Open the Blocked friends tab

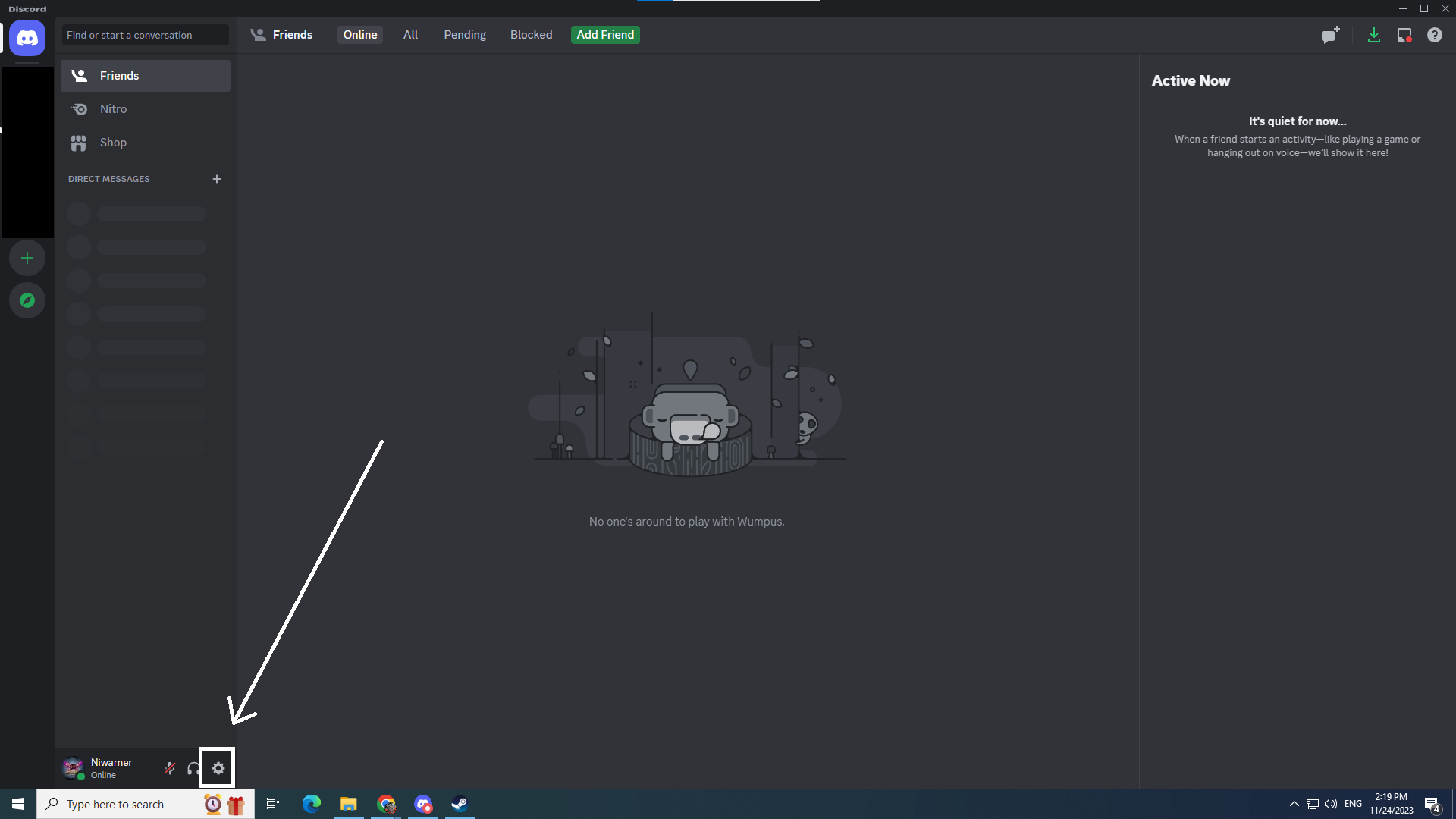(x=531, y=35)
